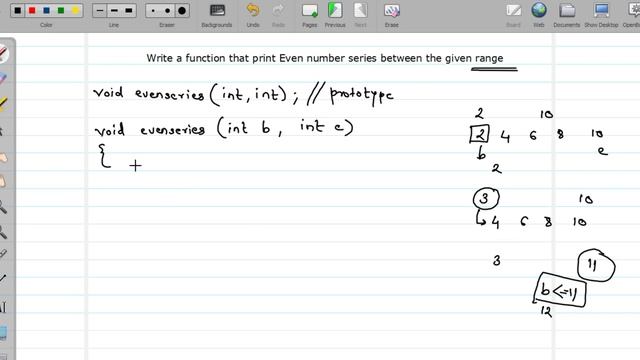Open the Documents manager

click(567, 15)
